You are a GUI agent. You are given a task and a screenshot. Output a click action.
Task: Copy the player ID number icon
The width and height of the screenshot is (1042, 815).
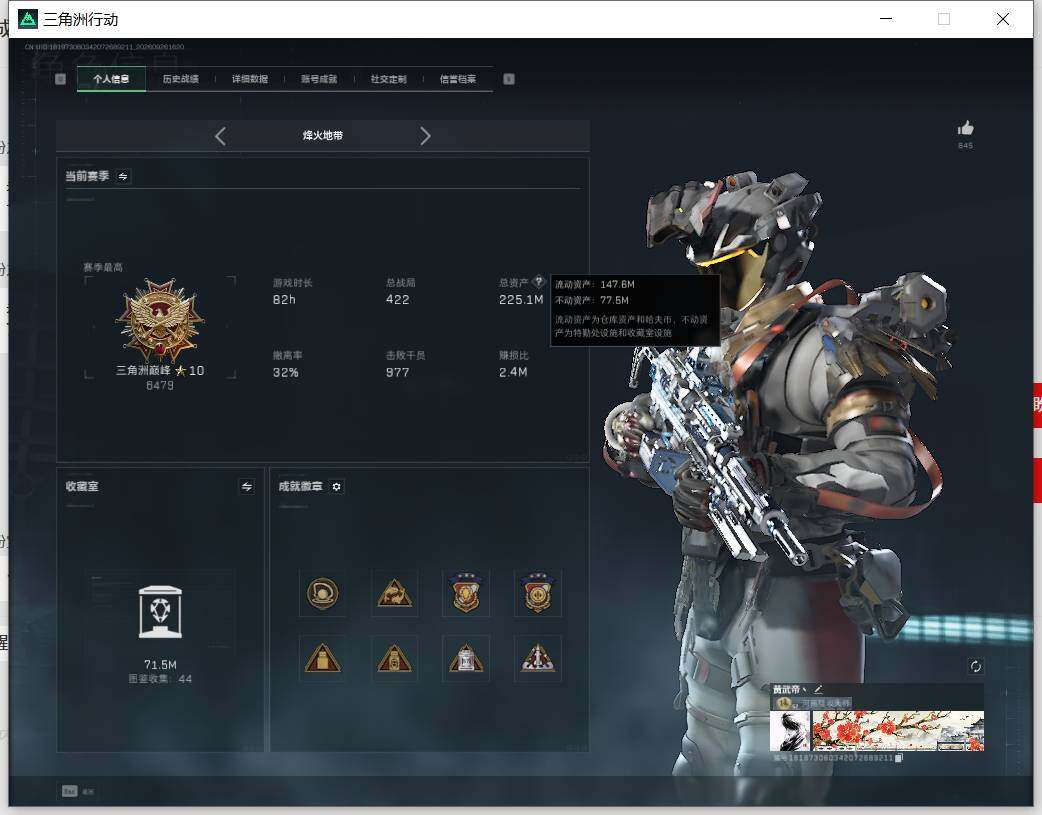click(899, 758)
